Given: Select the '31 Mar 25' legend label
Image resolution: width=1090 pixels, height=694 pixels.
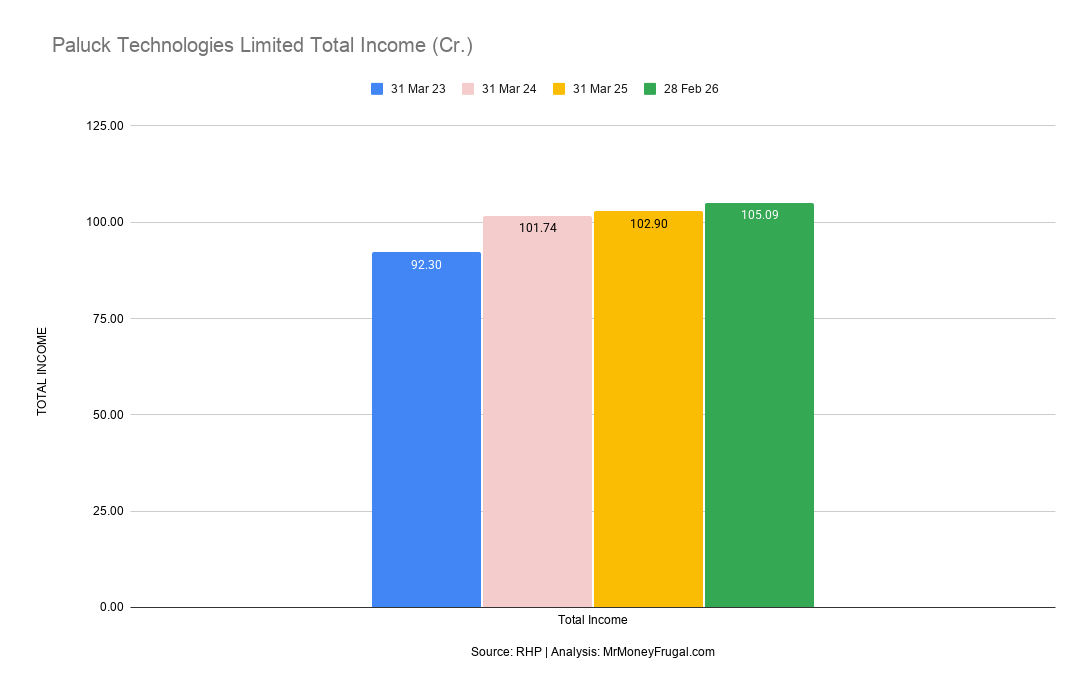Looking at the screenshot, I should [x=600, y=89].
